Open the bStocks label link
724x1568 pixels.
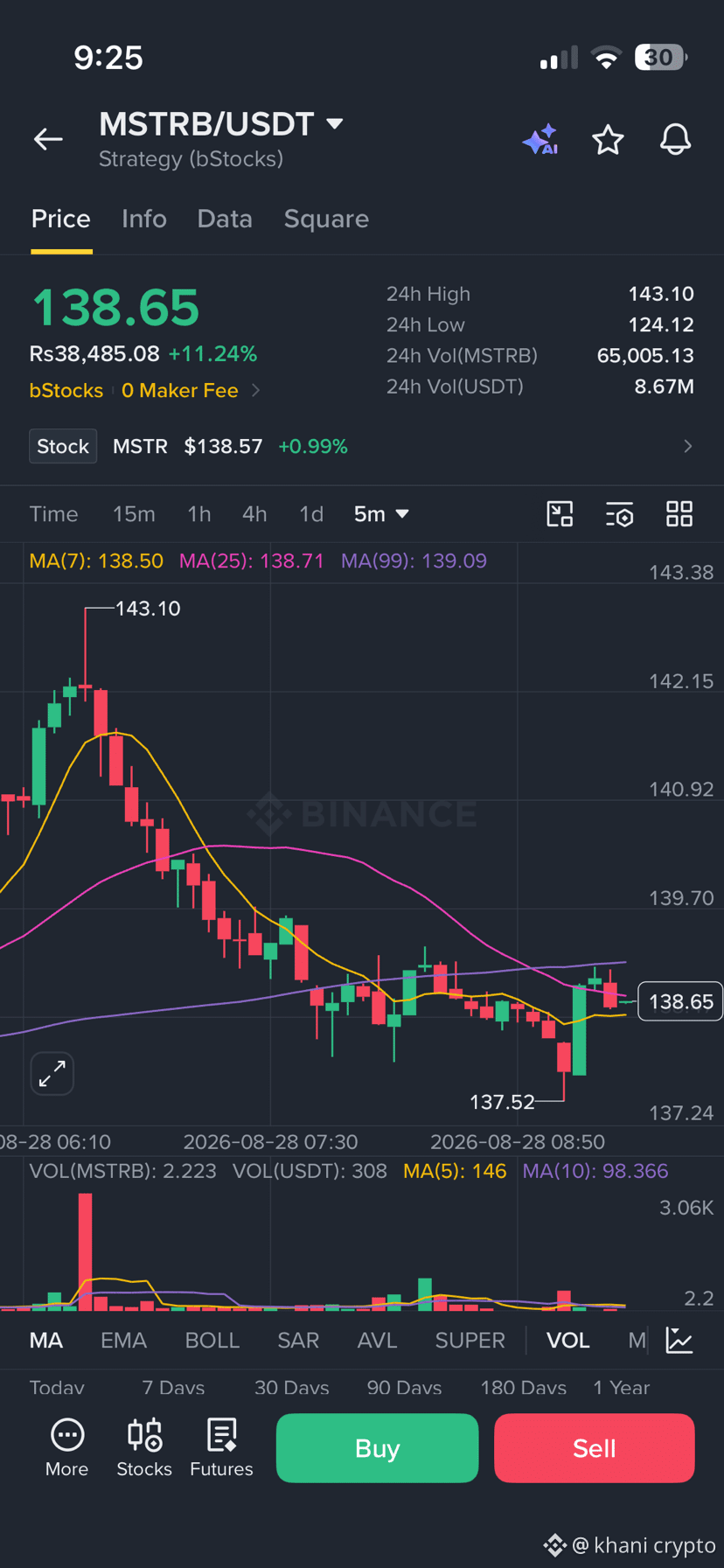click(66, 391)
